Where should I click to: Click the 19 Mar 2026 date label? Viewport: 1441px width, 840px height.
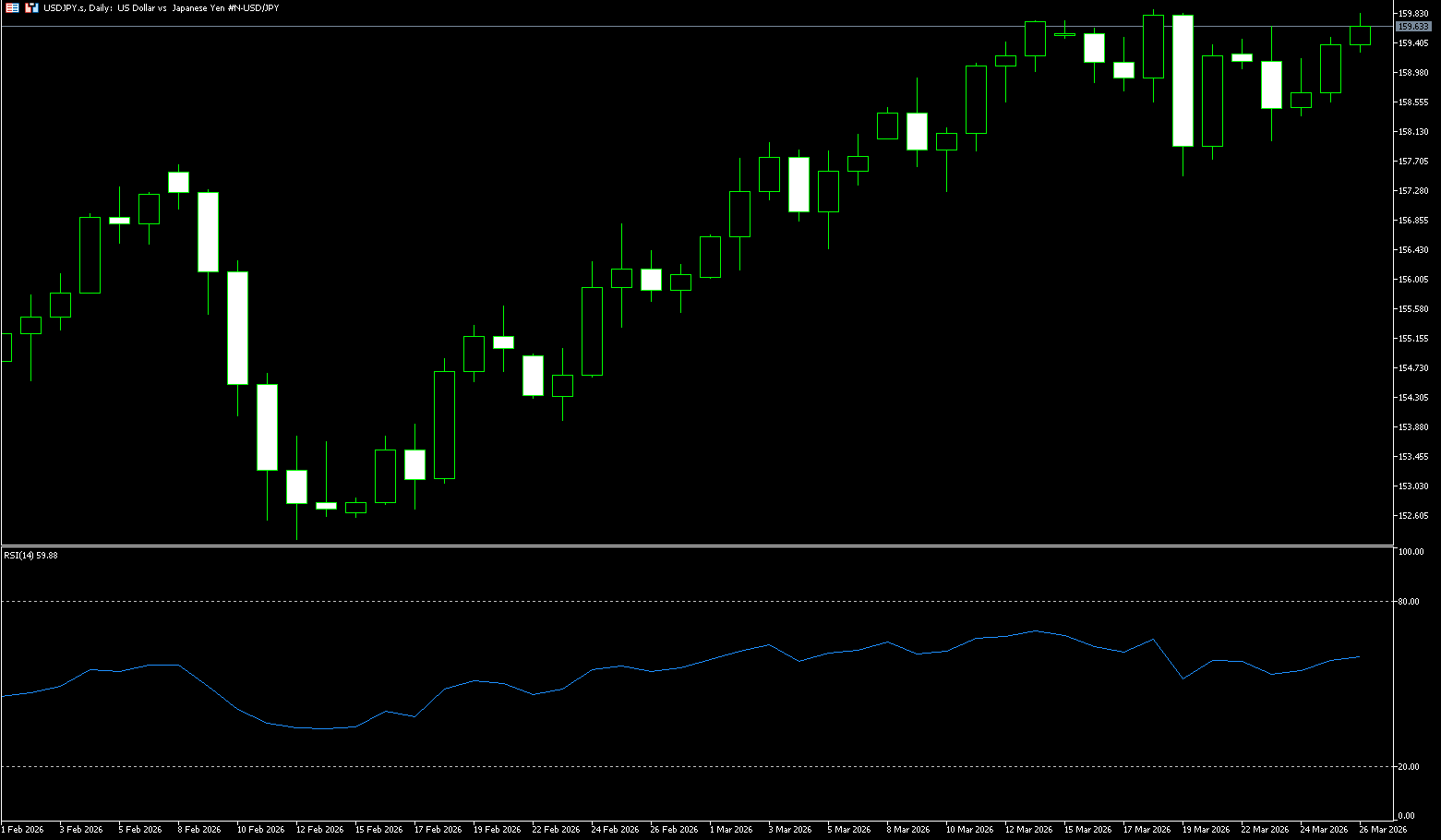point(1206,830)
